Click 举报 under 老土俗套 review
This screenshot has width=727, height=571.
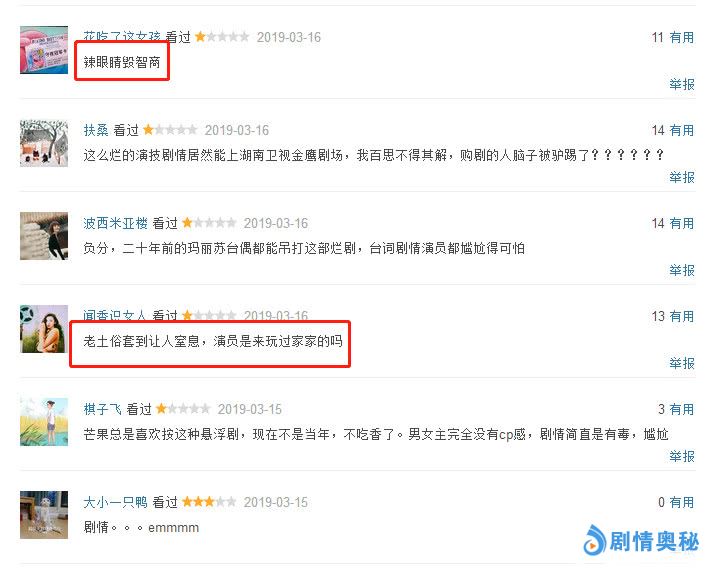click(x=682, y=363)
